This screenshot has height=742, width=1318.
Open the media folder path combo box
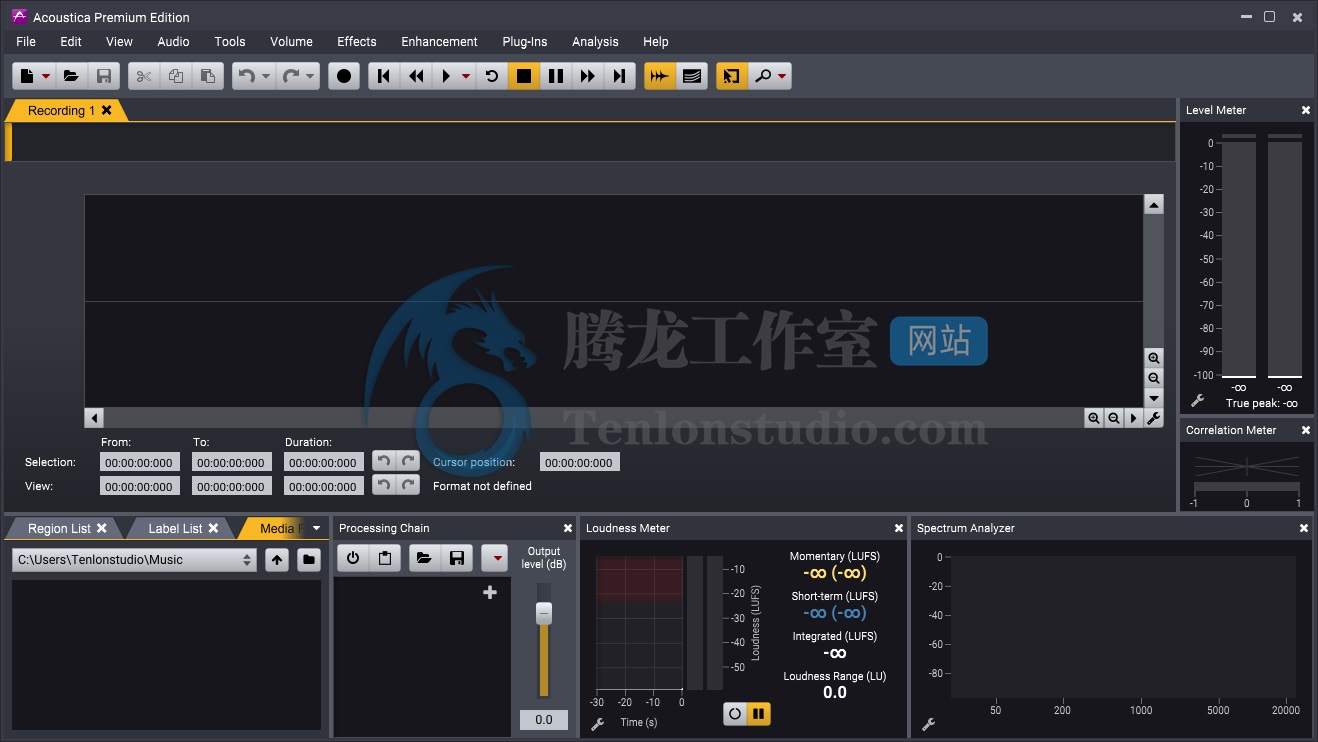point(135,560)
